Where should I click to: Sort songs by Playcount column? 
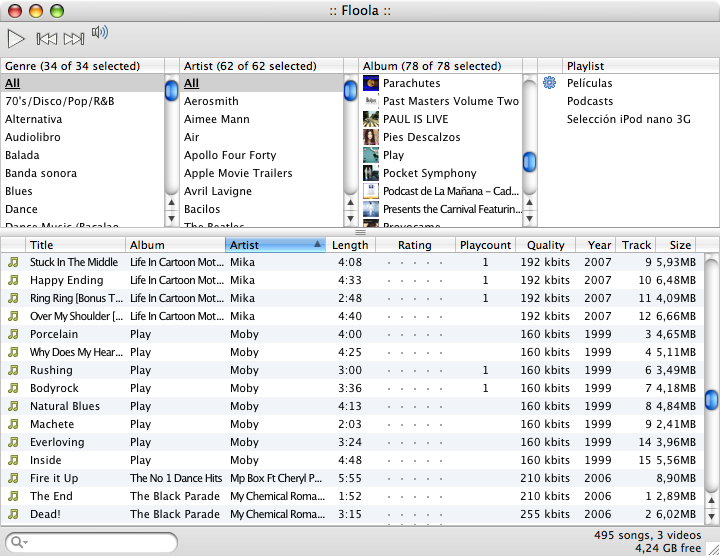(x=485, y=245)
